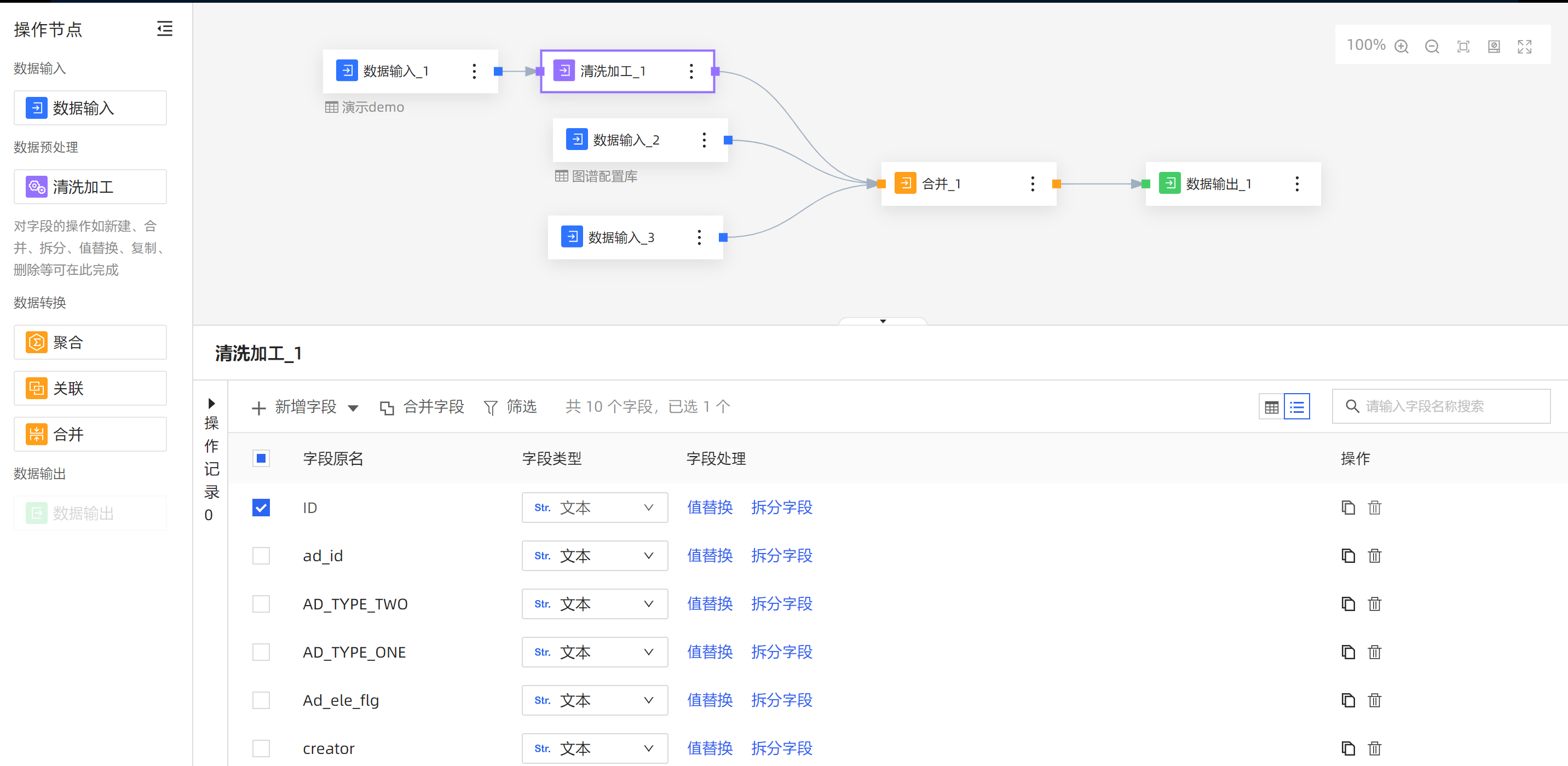The width and height of the screenshot is (1568, 766).
Task: Open field type dropdown for AD_TYPE_TWO
Action: (595, 603)
